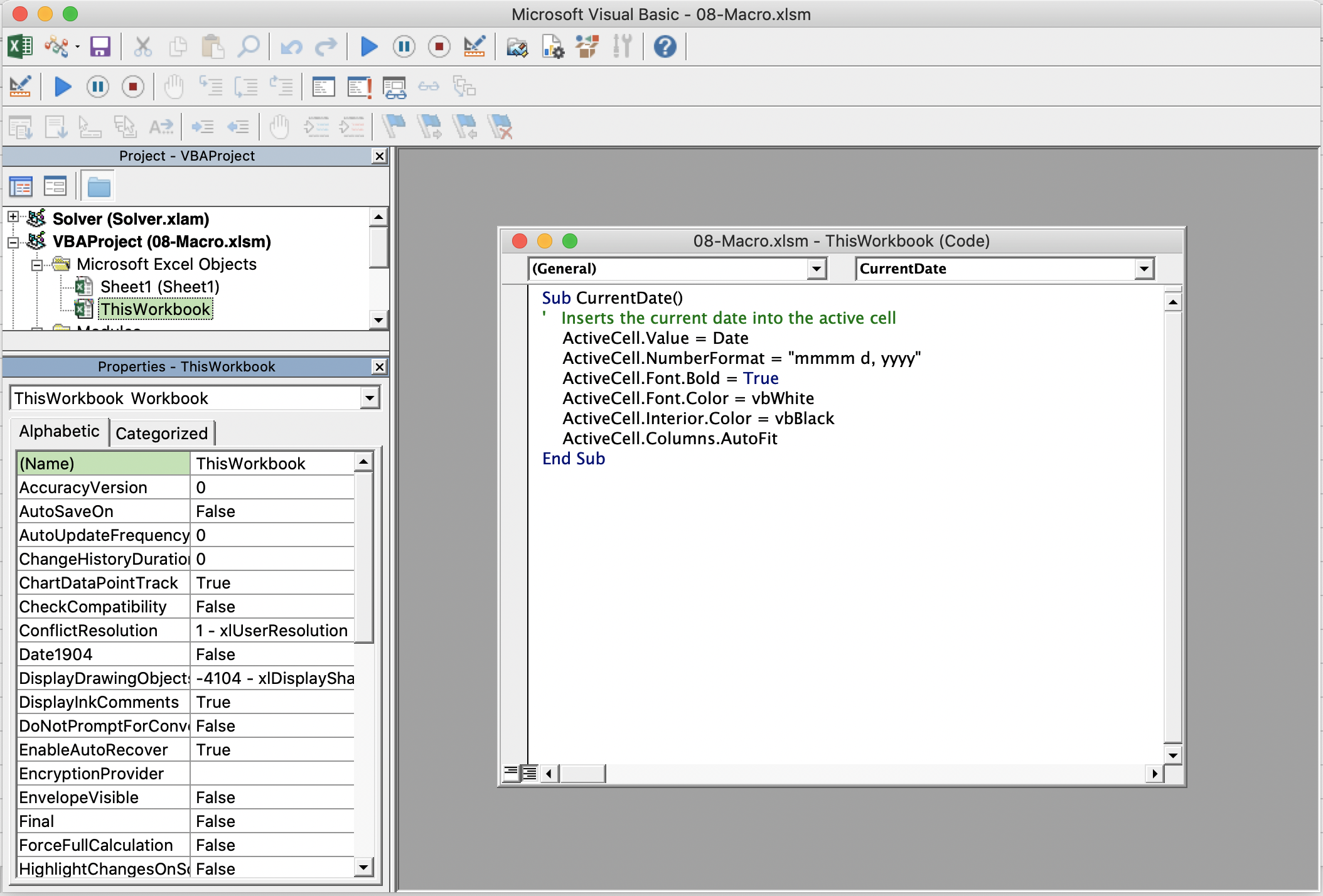Run the macro with top toolbar play button
This screenshot has height=896, width=1323.
pos(369,46)
